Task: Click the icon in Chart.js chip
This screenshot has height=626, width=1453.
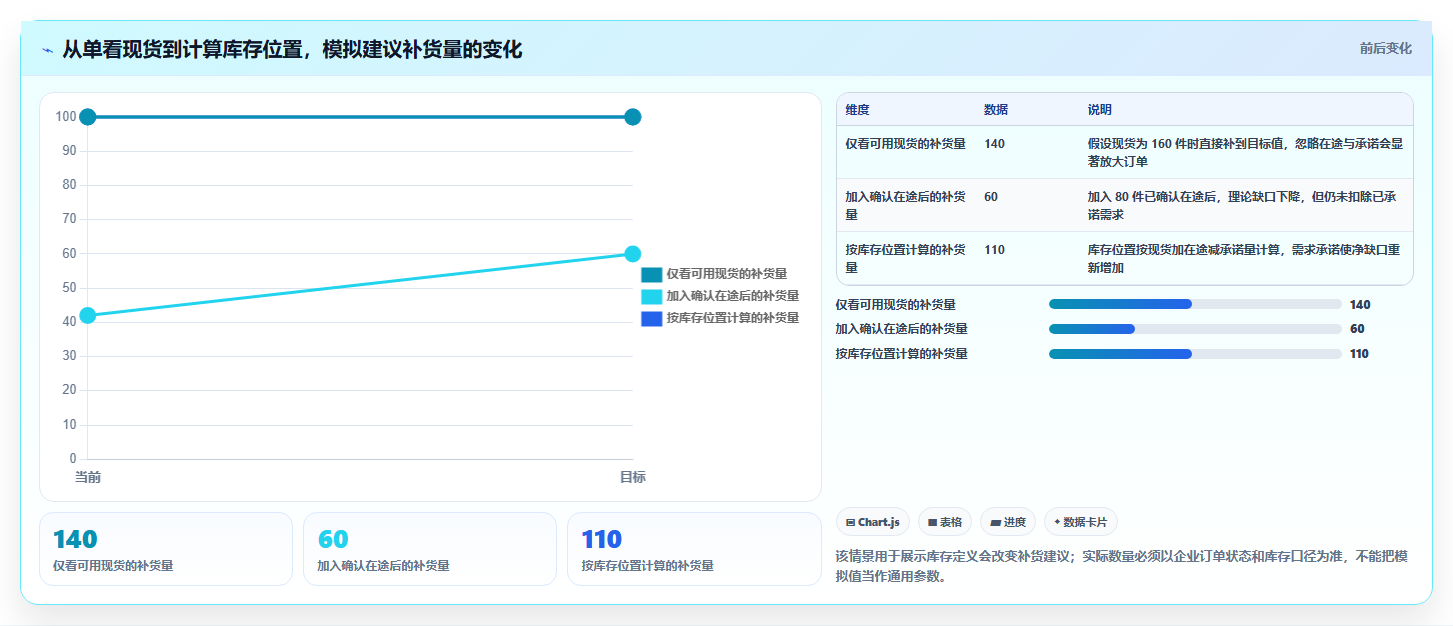Action: (851, 522)
